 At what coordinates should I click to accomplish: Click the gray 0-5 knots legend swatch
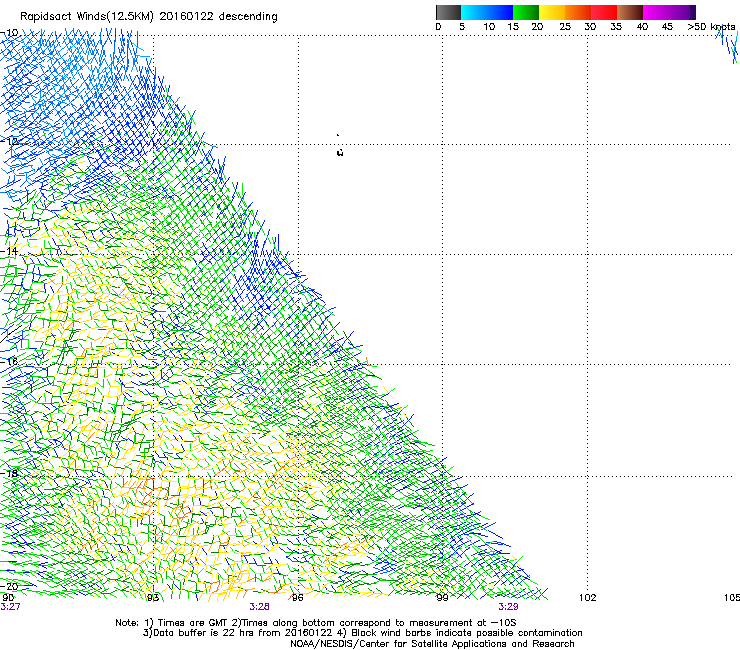coord(448,12)
